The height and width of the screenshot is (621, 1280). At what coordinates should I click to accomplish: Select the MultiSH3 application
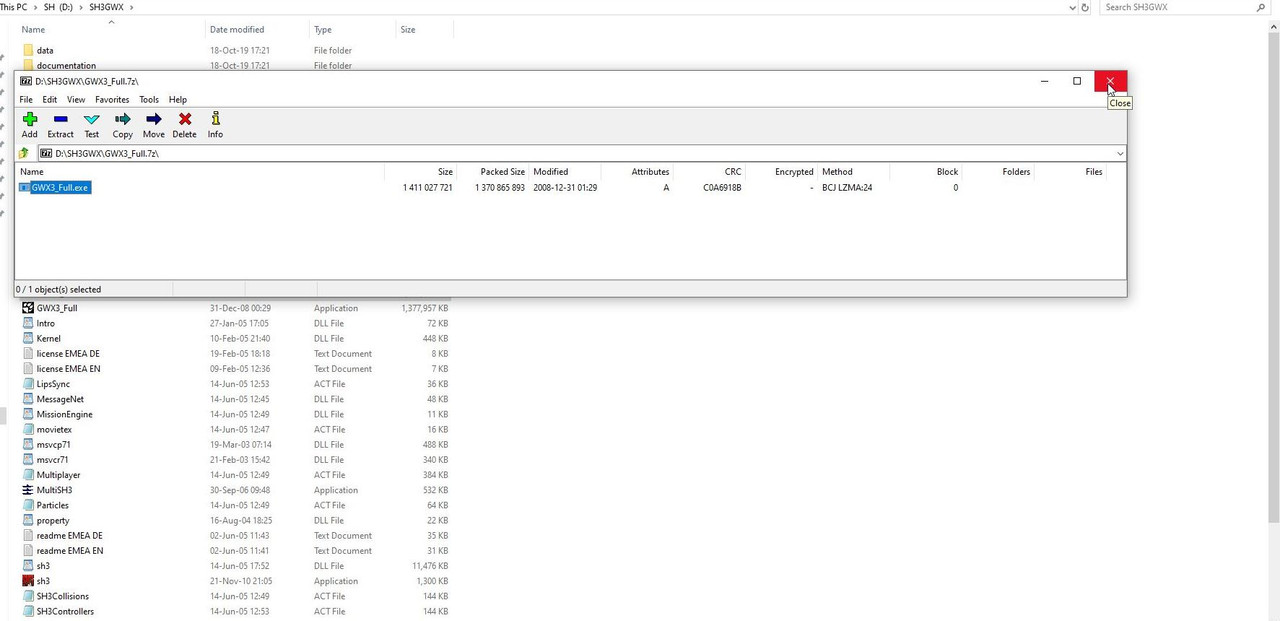click(54, 490)
